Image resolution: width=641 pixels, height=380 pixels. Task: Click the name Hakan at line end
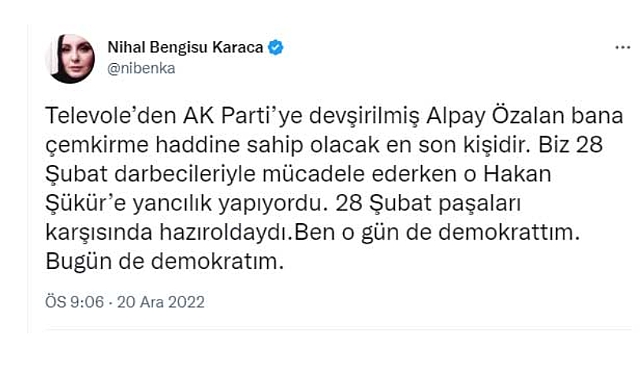[x=517, y=174]
